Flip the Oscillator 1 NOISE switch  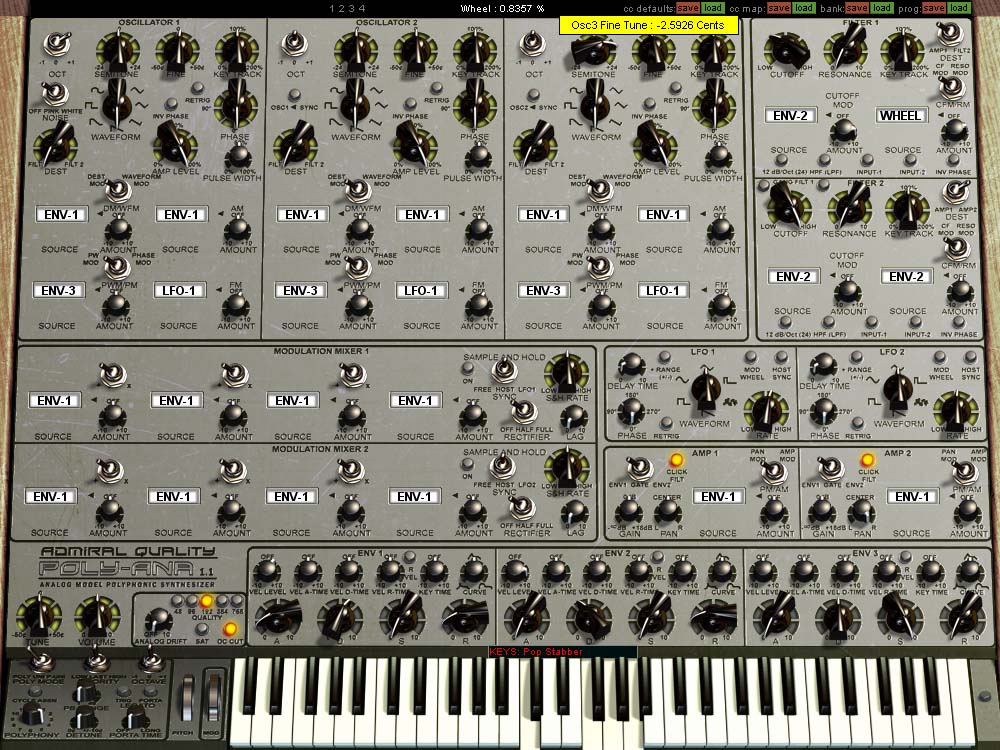[x=55, y=94]
